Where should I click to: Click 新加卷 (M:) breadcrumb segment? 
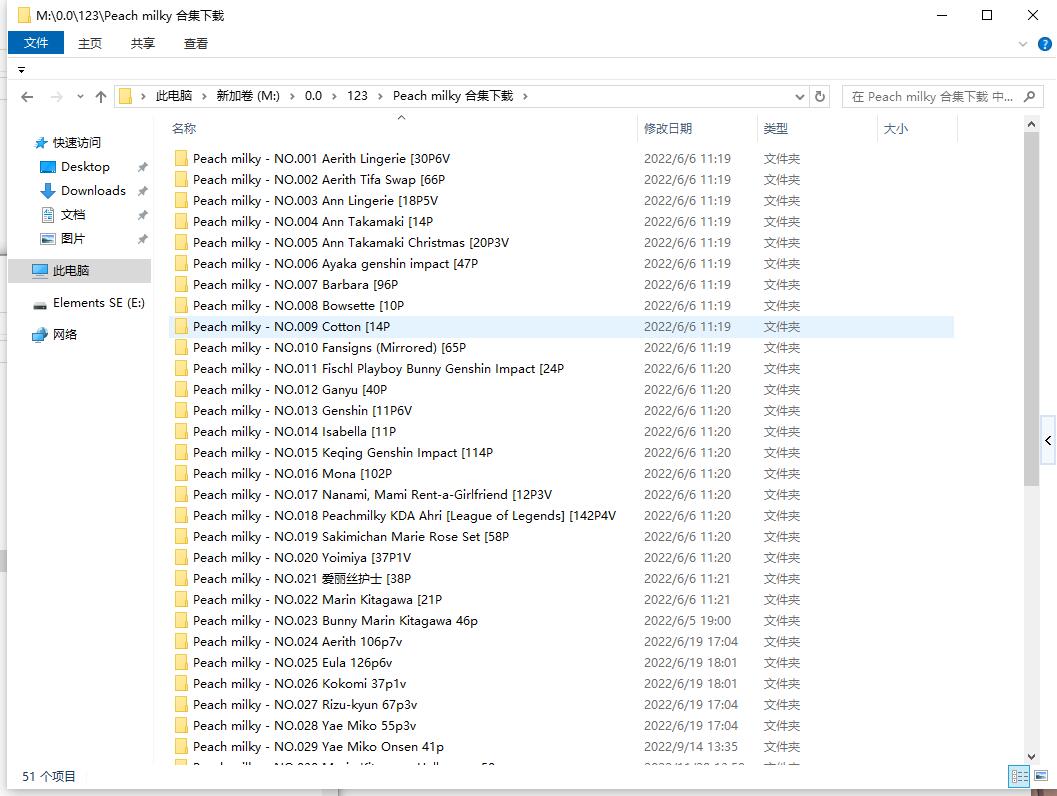248,96
